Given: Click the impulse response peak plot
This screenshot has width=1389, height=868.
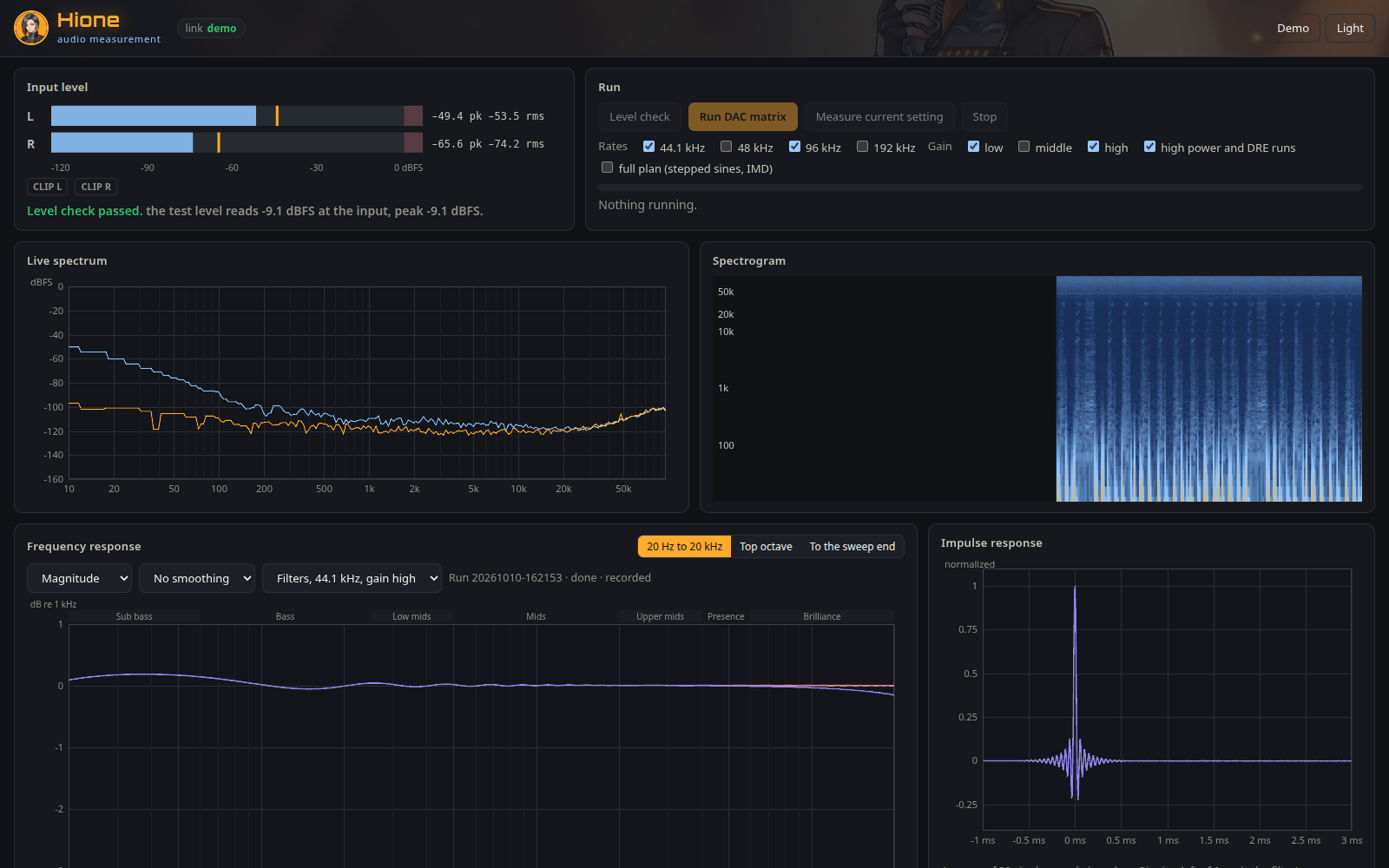Looking at the screenshot, I should [x=1167, y=699].
